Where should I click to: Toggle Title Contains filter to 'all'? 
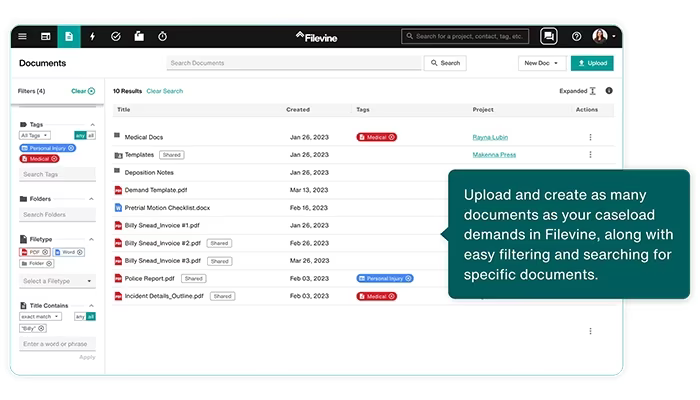pyautogui.click(x=91, y=317)
